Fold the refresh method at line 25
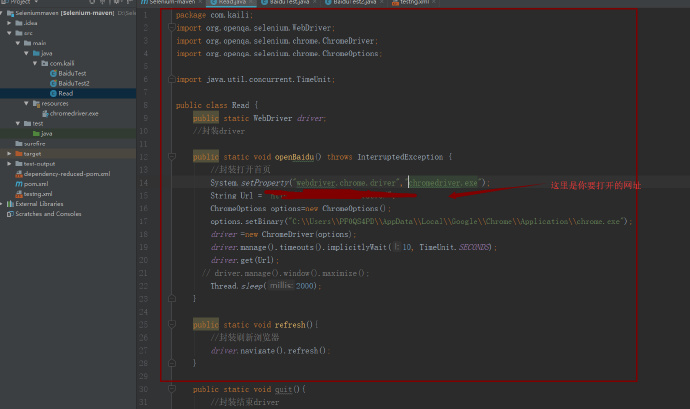This screenshot has height=409, width=690. (172, 324)
